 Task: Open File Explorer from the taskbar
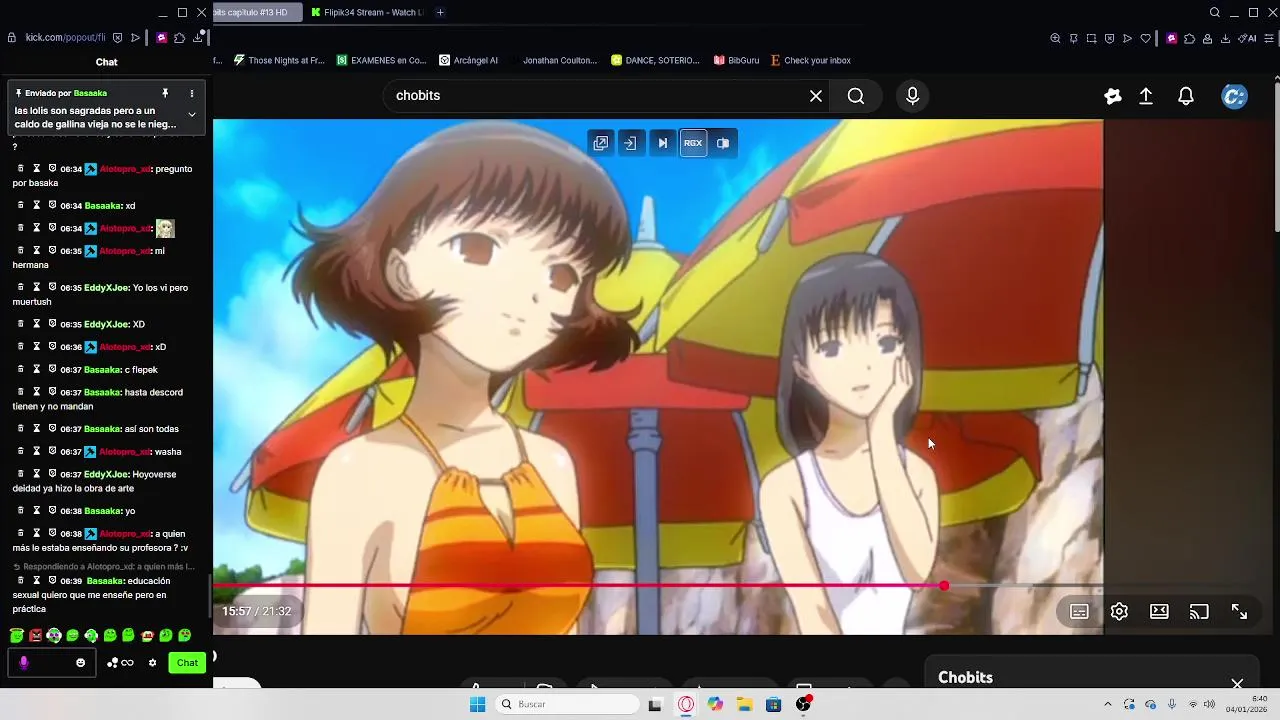pos(744,704)
